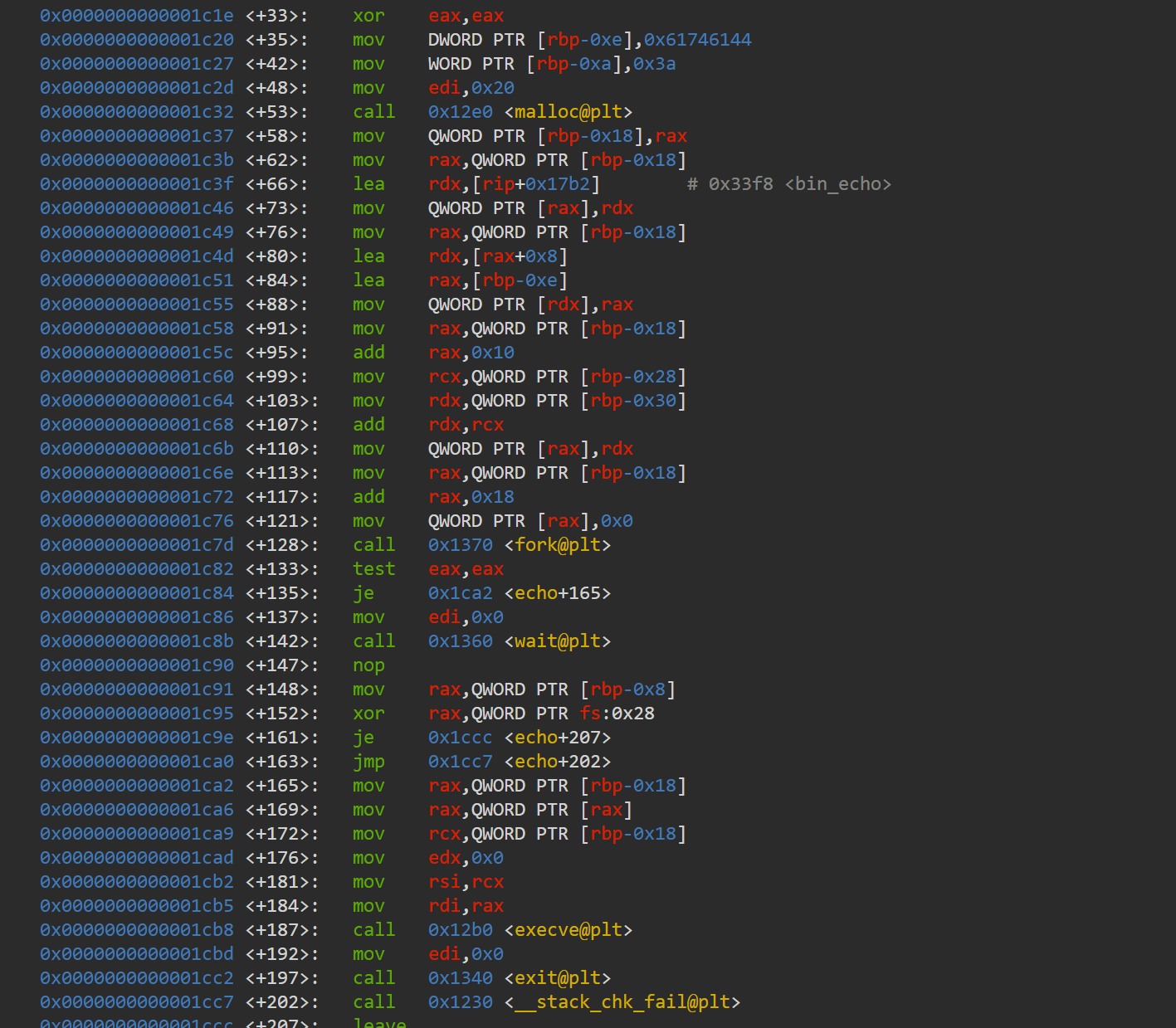Viewport: 1176px width, 1028px height.
Task: Click address 0x0000000000001ca2
Action: click(137, 786)
